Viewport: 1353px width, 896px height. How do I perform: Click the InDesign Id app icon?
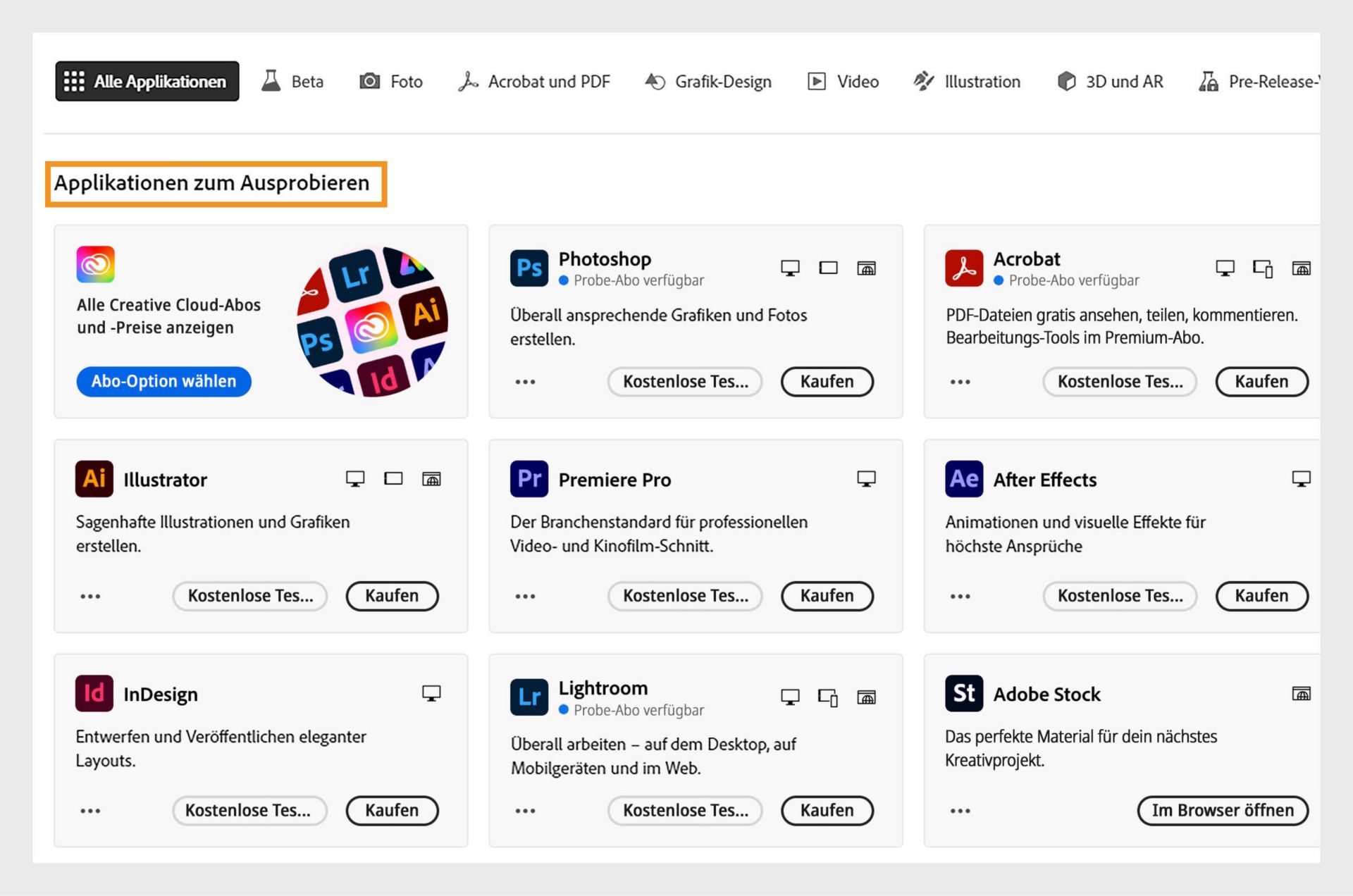tap(94, 693)
